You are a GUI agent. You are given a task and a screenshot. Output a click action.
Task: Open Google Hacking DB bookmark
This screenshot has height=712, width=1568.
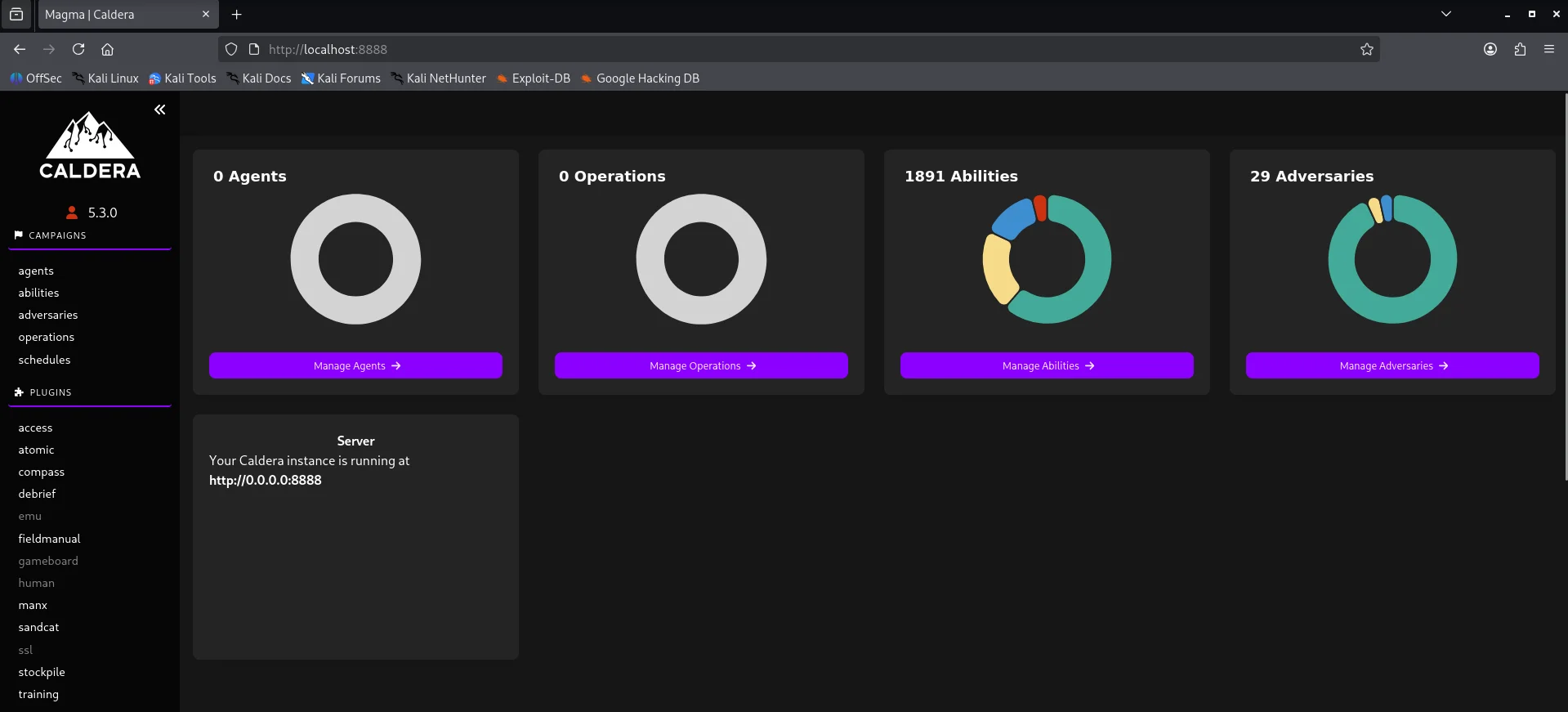(x=640, y=78)
